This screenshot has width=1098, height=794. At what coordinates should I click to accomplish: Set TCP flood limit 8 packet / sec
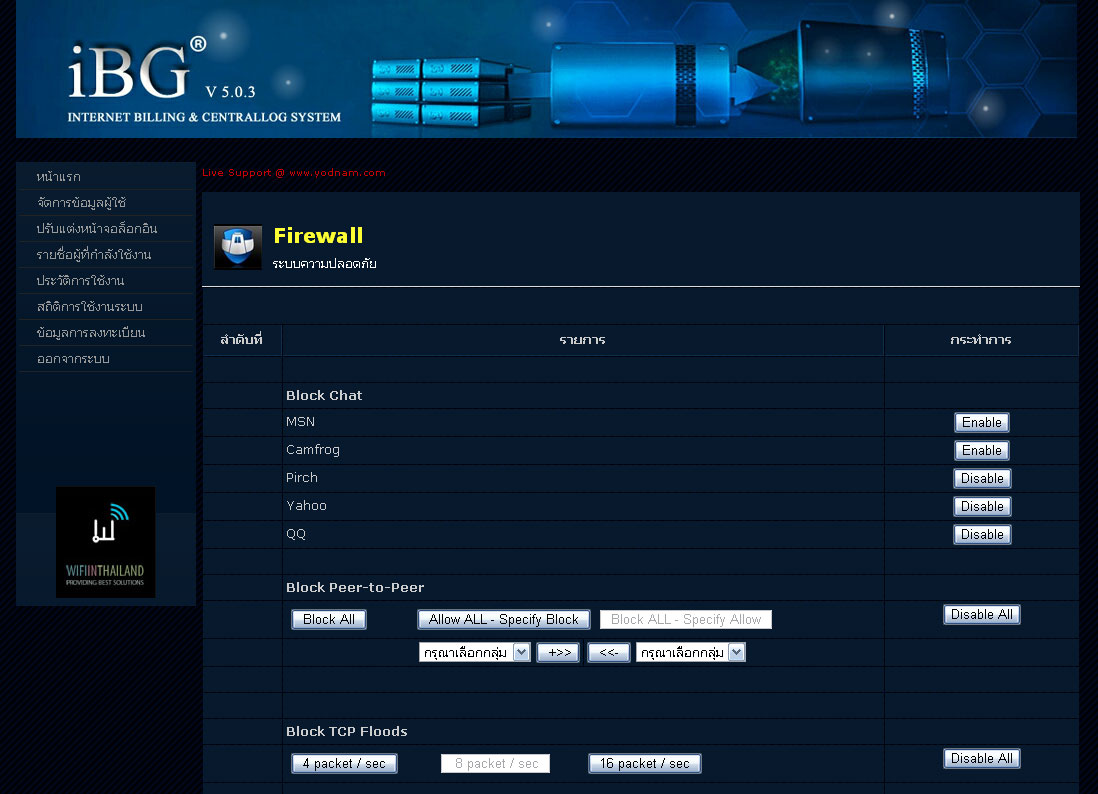click(x=496, y=763)
